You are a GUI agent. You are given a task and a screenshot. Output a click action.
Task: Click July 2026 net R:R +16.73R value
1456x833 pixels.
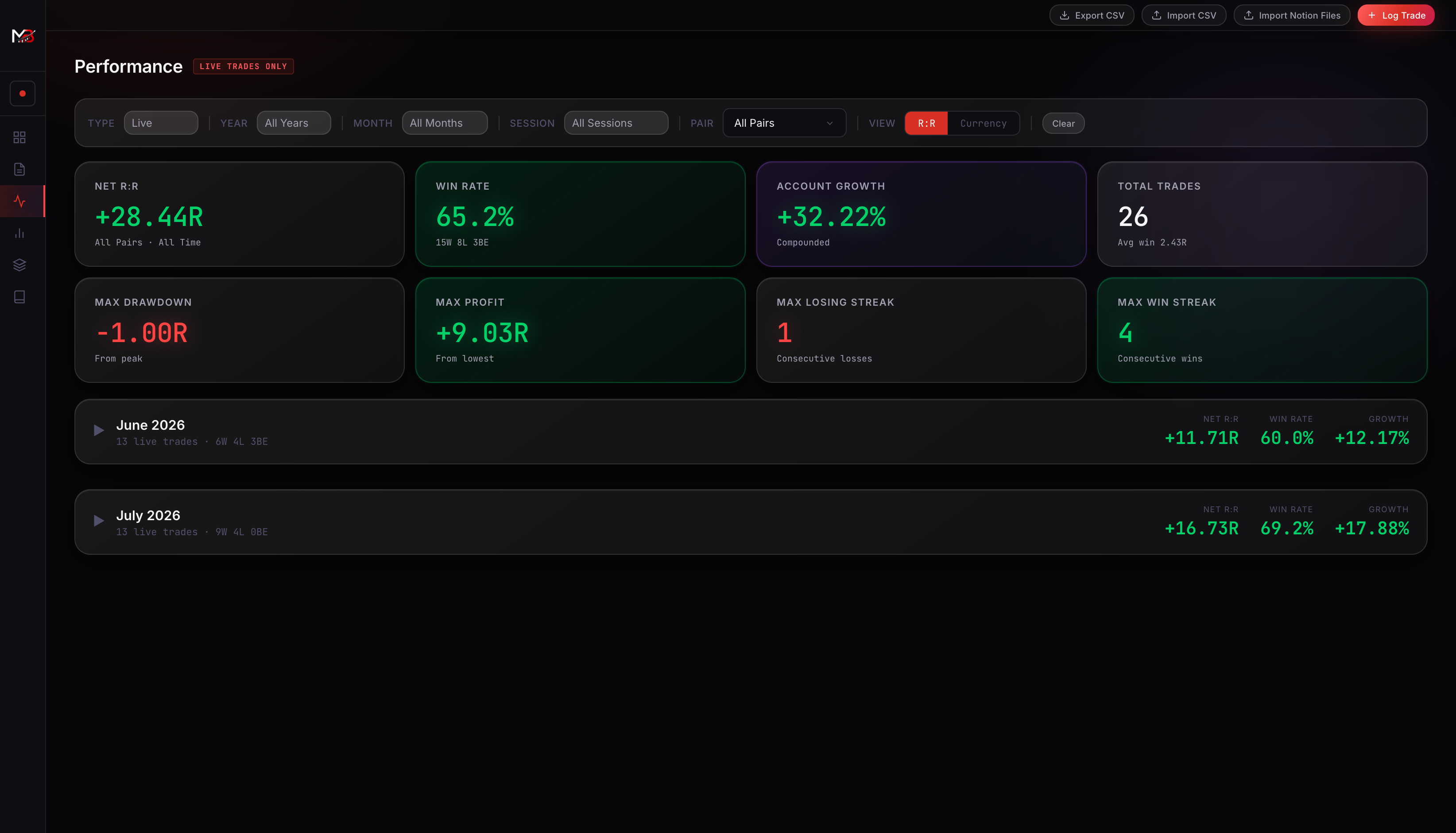[1201, 529]
